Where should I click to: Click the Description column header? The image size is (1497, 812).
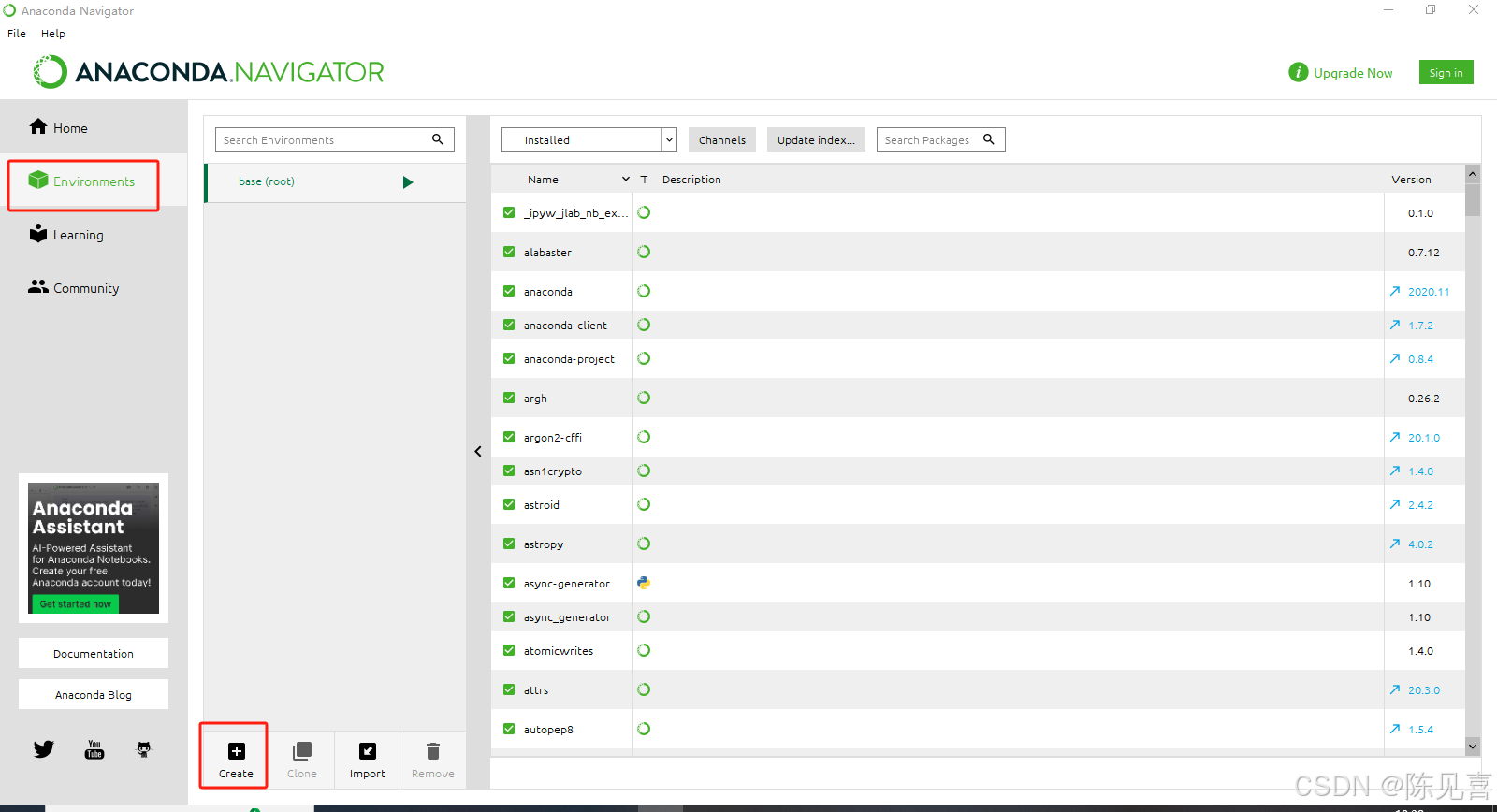691,180
